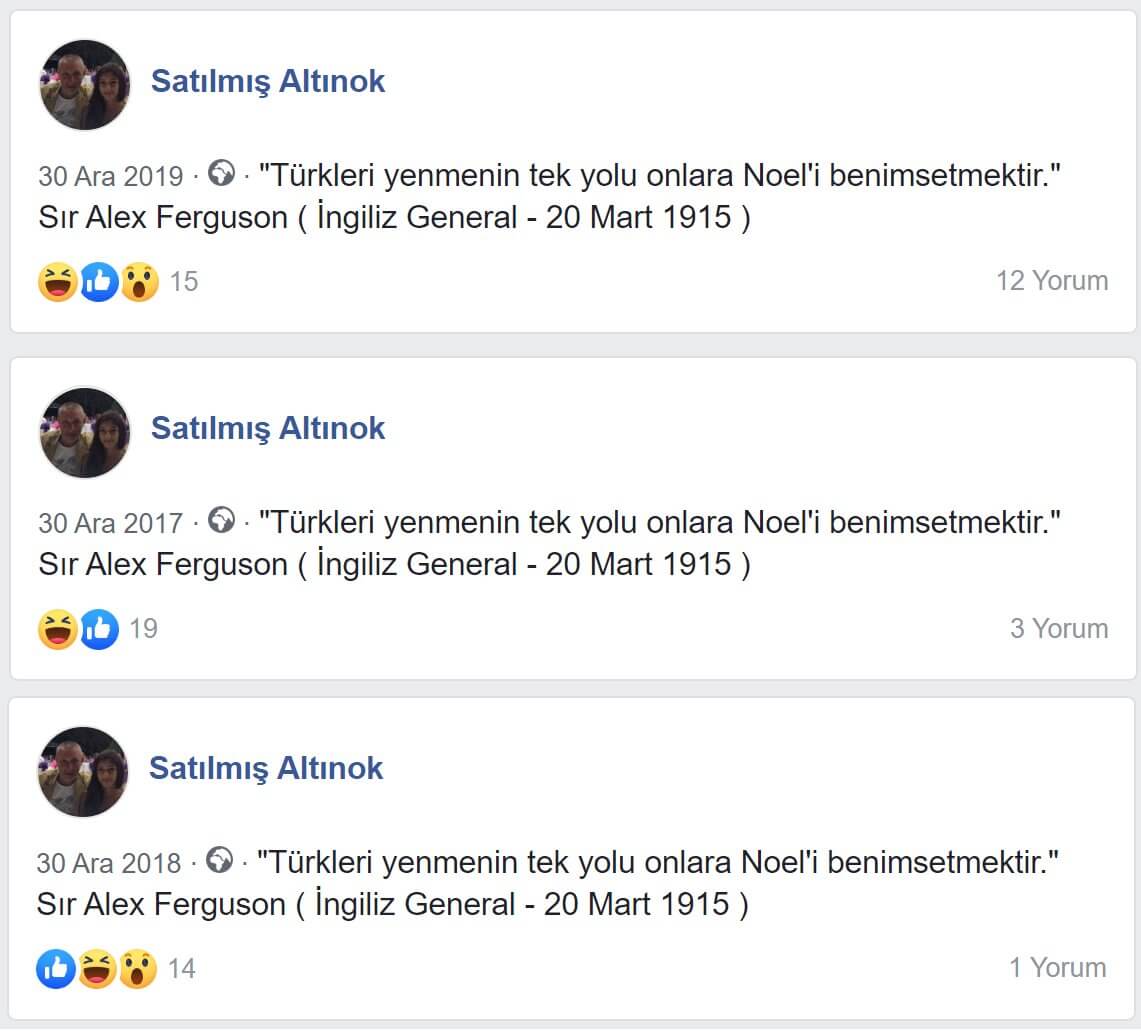Open Satılmış Altınok's name link on the 2019 post
This screenshot has height=1031, width=1141.
click(267, 81)
